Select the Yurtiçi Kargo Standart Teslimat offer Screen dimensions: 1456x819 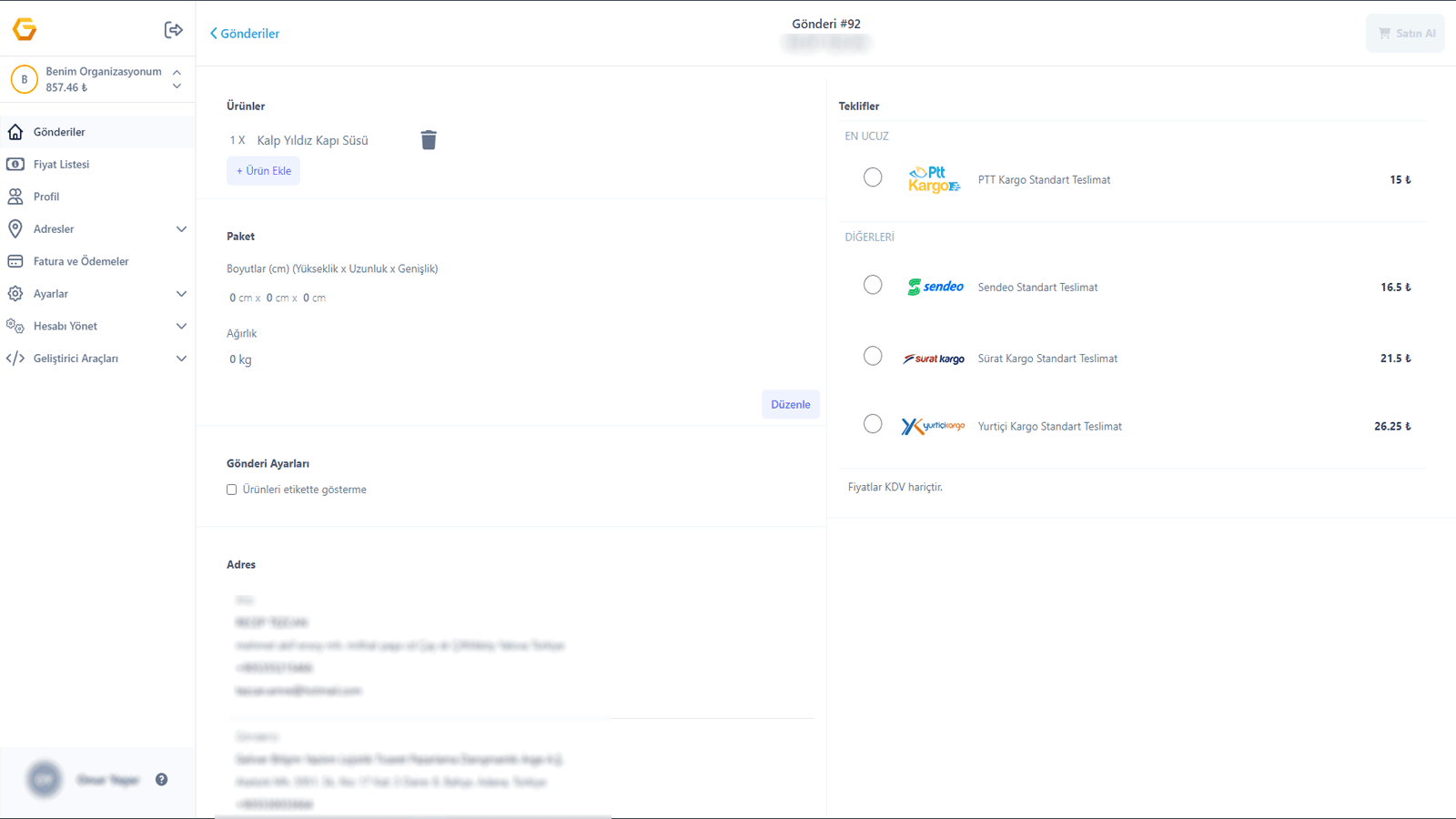point(873,423)
